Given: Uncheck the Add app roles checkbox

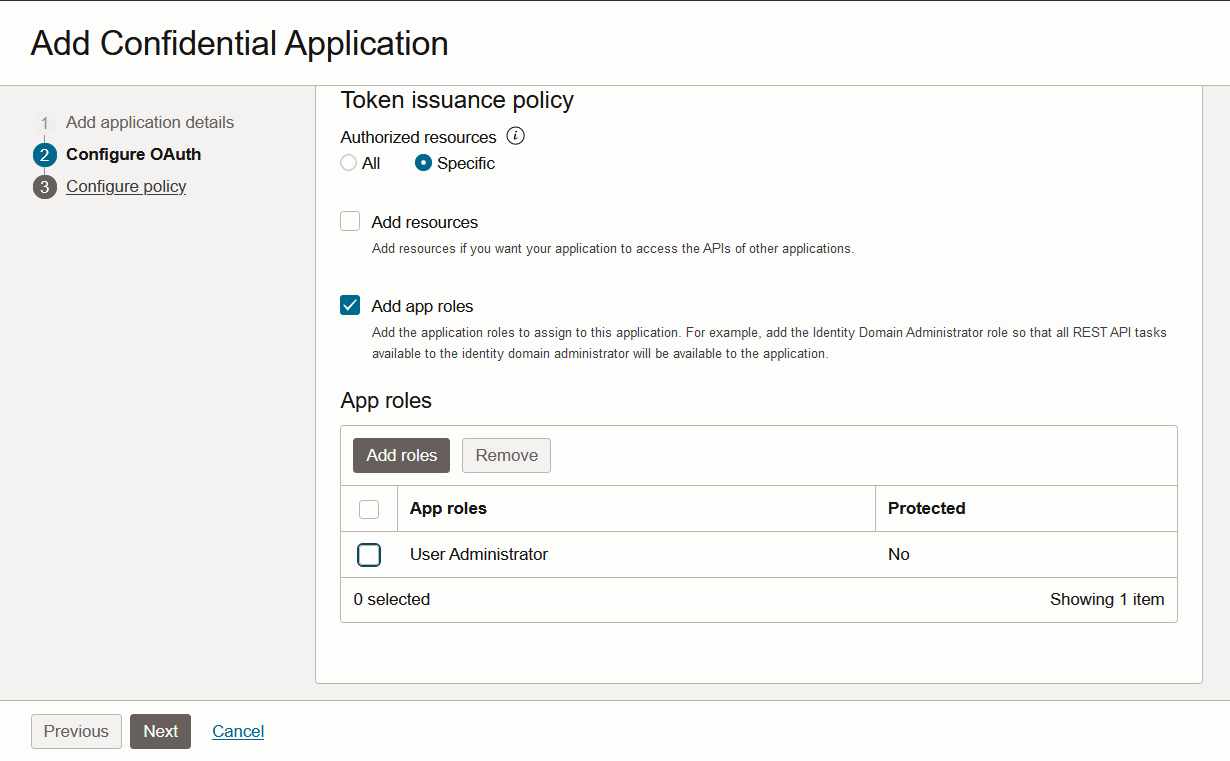Looking at the screenshot, I should pos(350,306).
